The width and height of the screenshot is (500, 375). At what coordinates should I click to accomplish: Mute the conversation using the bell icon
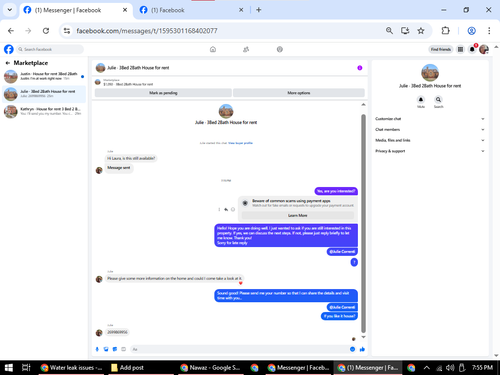[421, 100]
